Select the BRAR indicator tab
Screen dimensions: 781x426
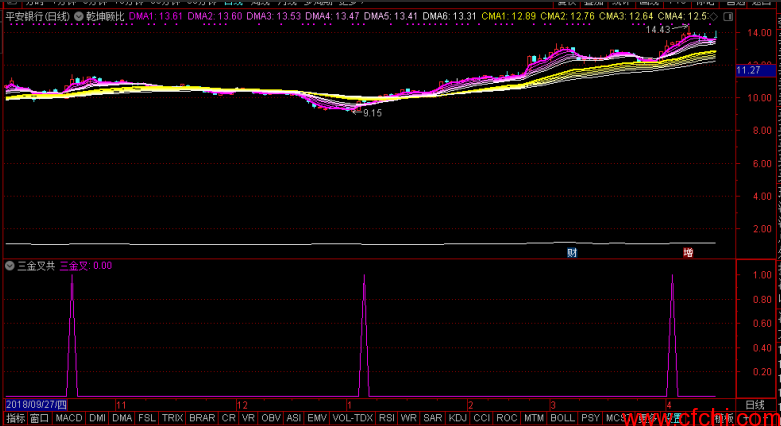(x=202, y=418)
